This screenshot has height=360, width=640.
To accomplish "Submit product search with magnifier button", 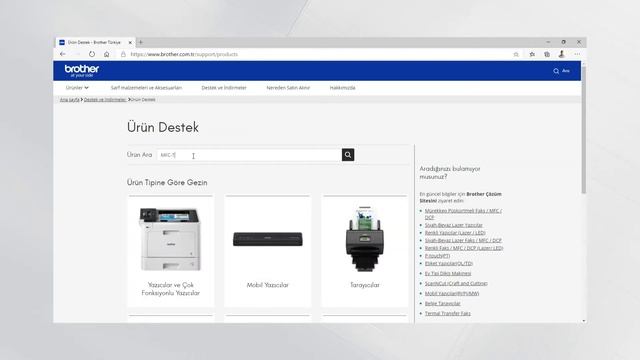I will click(x=348, y=155).
